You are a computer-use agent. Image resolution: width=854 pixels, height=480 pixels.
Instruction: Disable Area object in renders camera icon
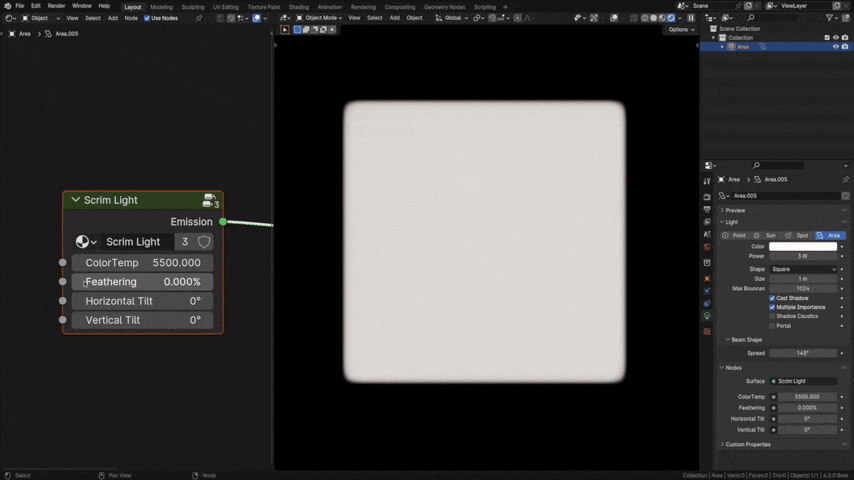click(x=845, y=47)
